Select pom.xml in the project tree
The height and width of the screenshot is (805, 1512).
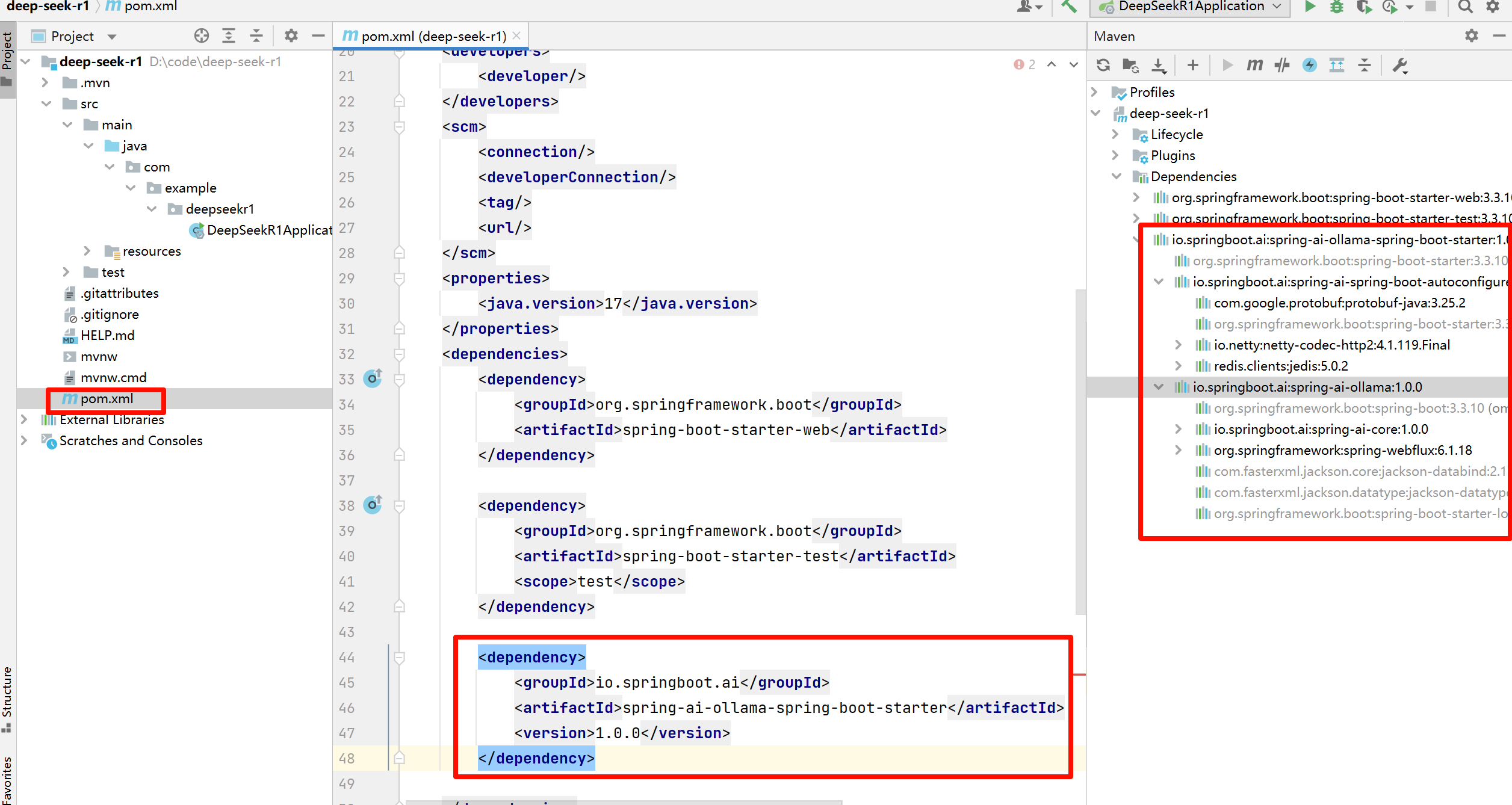[x=107, y=398]
